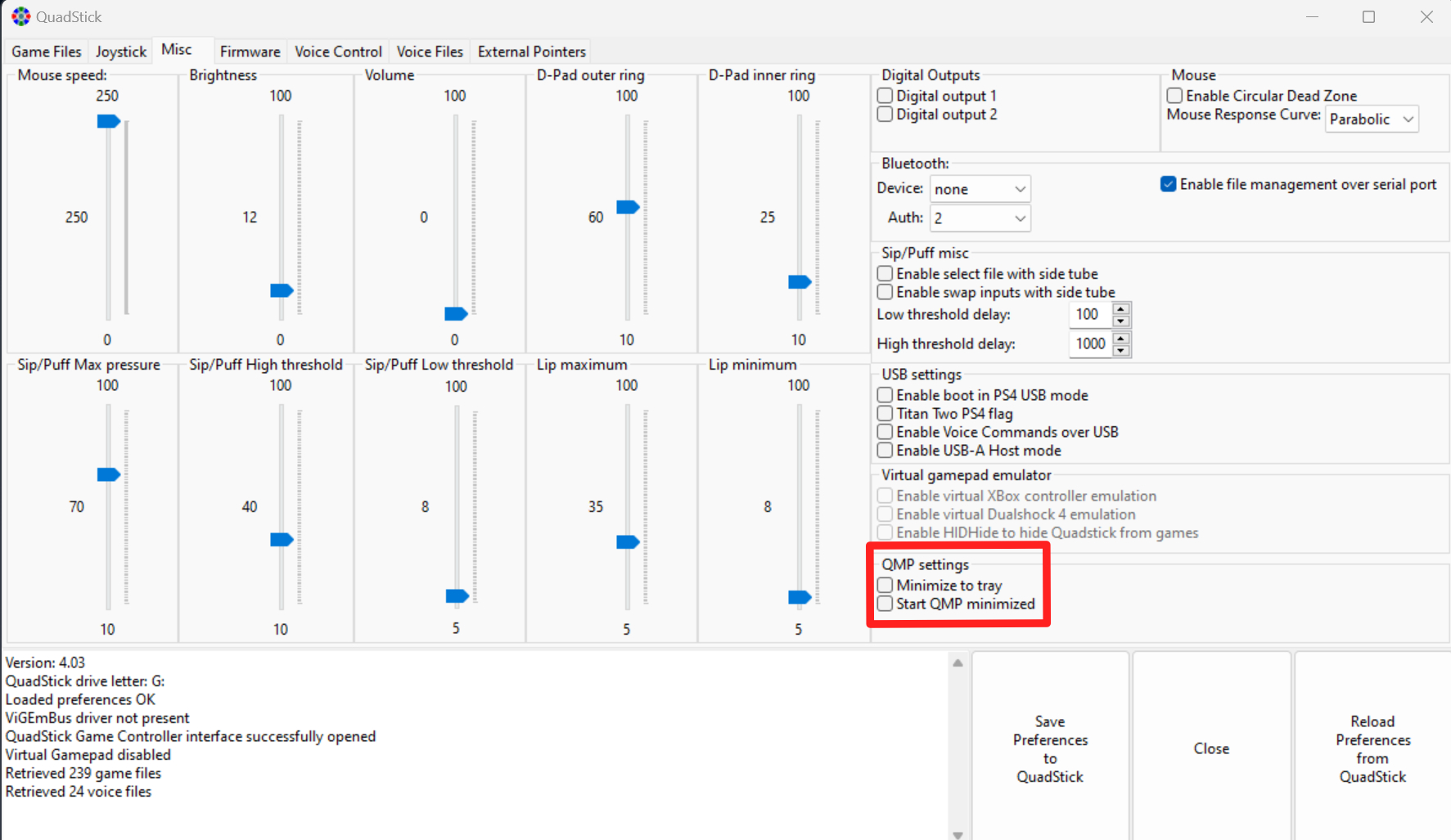Enable Minimize to tray checkbox
This screenshot has width=1451, height=840.
tap(885, 586)
